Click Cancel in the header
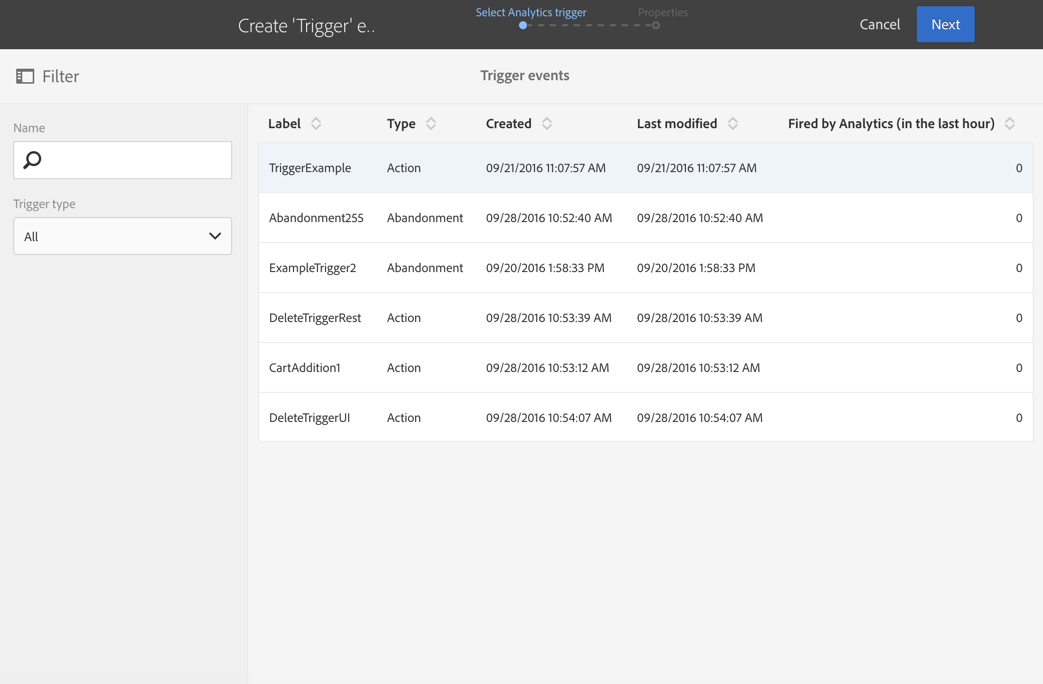Screen dimensions: 1043x684 (x=879, y=25)
